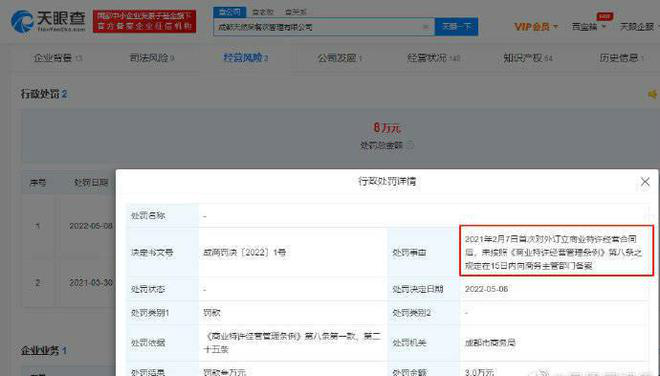
Task: Click the authority value 成都市商务局
Action: coord(490,343)
